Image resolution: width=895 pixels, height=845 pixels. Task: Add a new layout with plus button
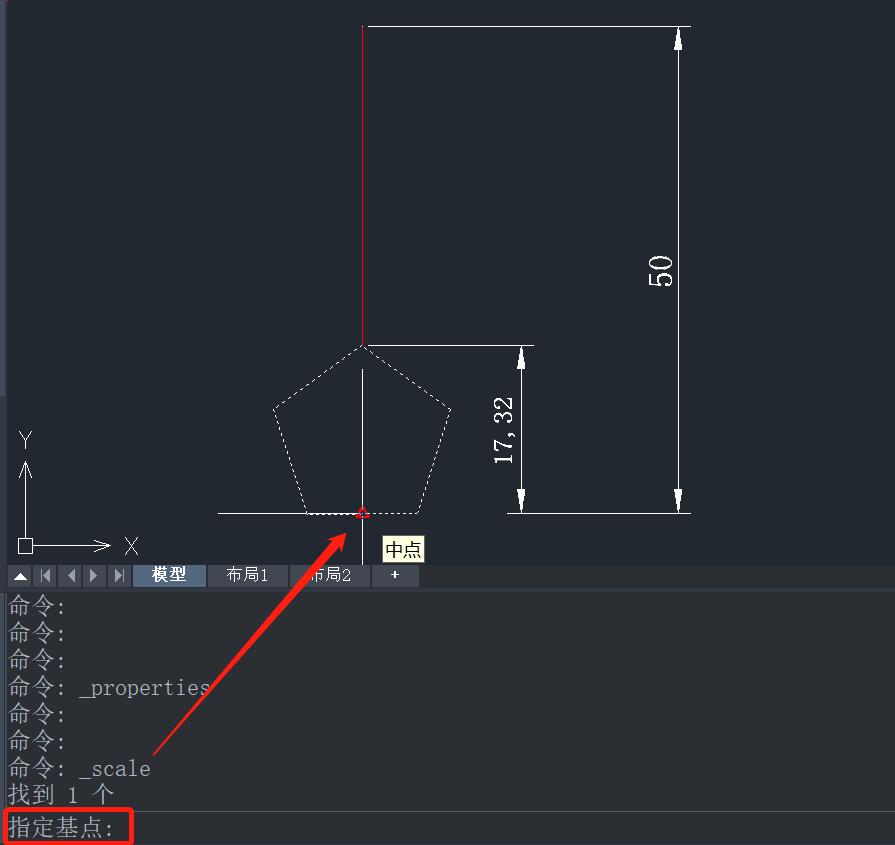tap(395, 576)
